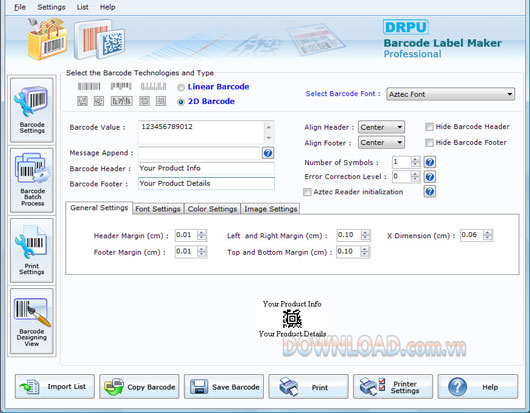This screenshot has width=530, height=413.
Task: Switch to Image Settings tab
Action: (271, 209)
